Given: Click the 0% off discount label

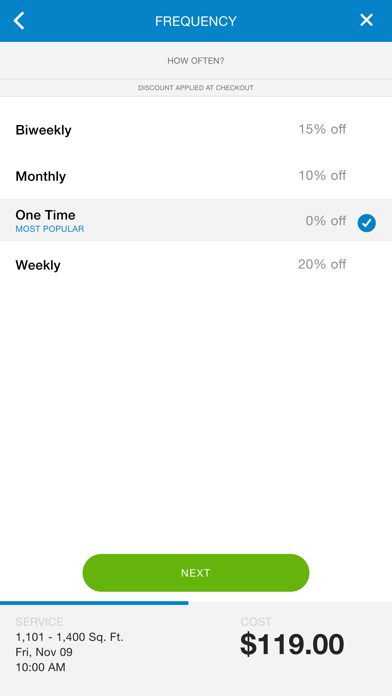Looking at the screenshot, I should tap(325, 221).
